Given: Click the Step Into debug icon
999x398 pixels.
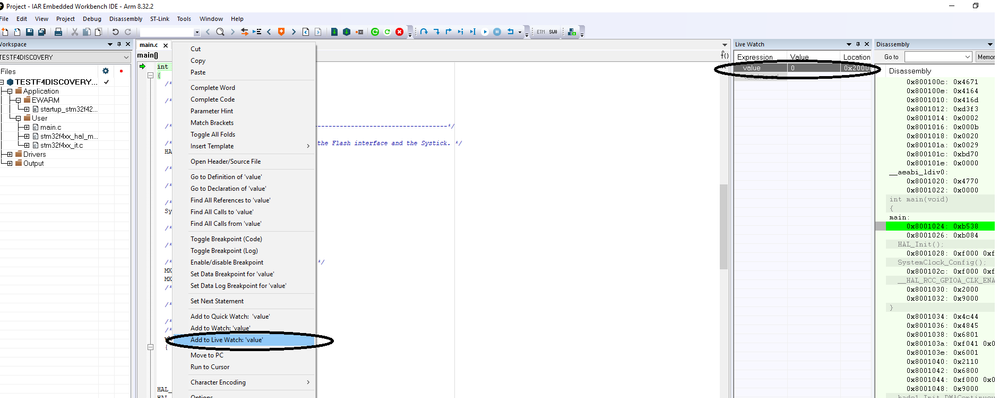Looking at the screenshot, I should click(436, 32).
